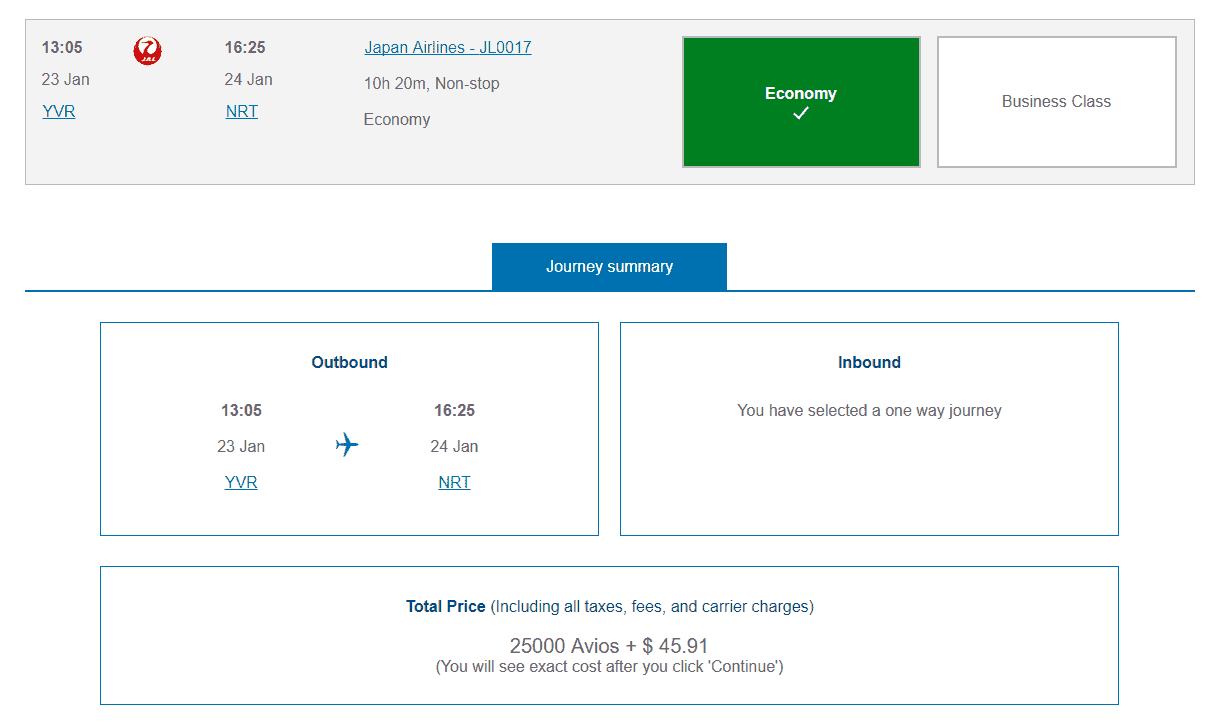Click the 13:05 departure time in flight row
Viewport: 1220px width, 724px height.
62,48
